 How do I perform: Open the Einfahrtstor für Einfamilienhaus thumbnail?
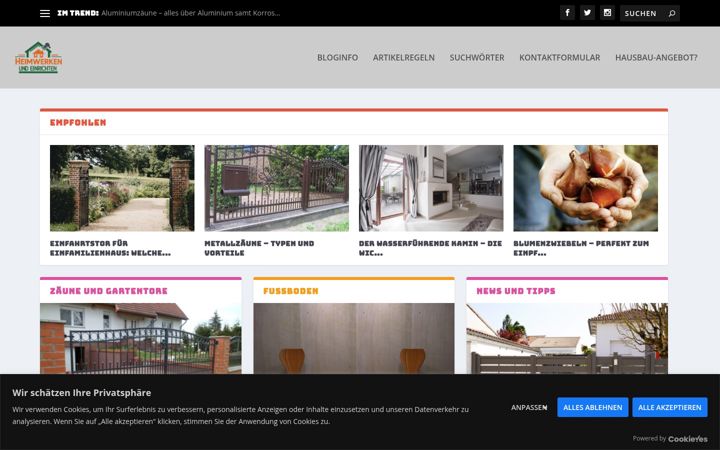click(x=122, y=188)
